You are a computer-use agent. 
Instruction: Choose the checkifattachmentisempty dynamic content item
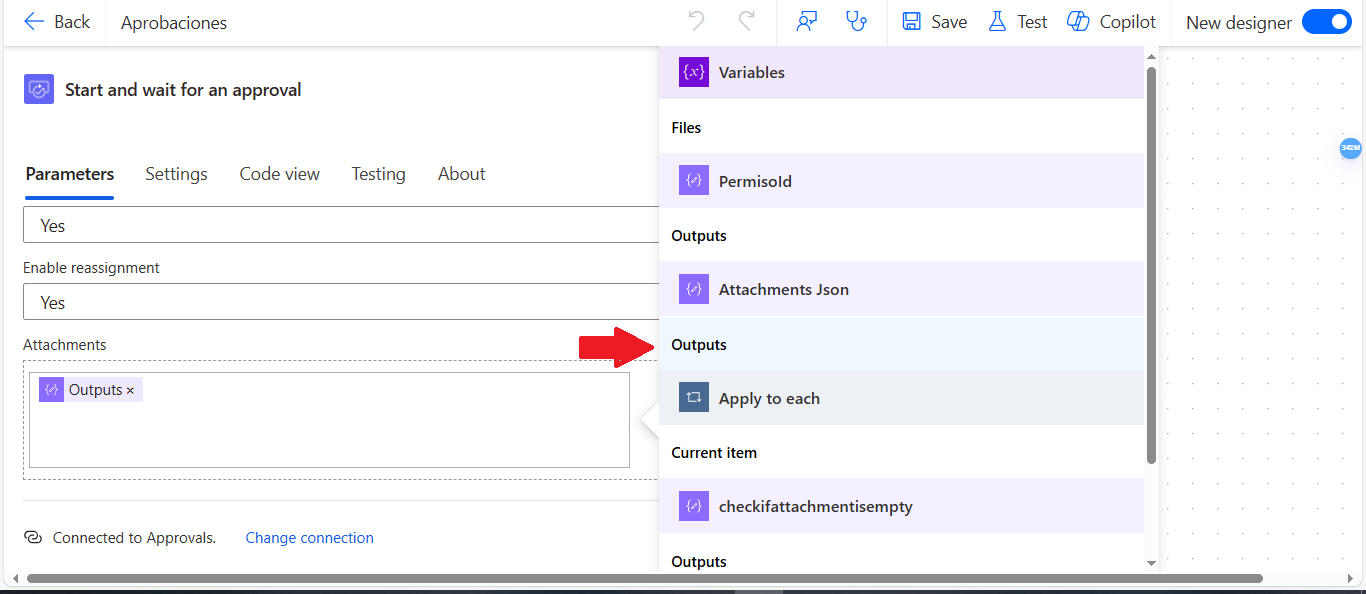[x=901, y=506]
